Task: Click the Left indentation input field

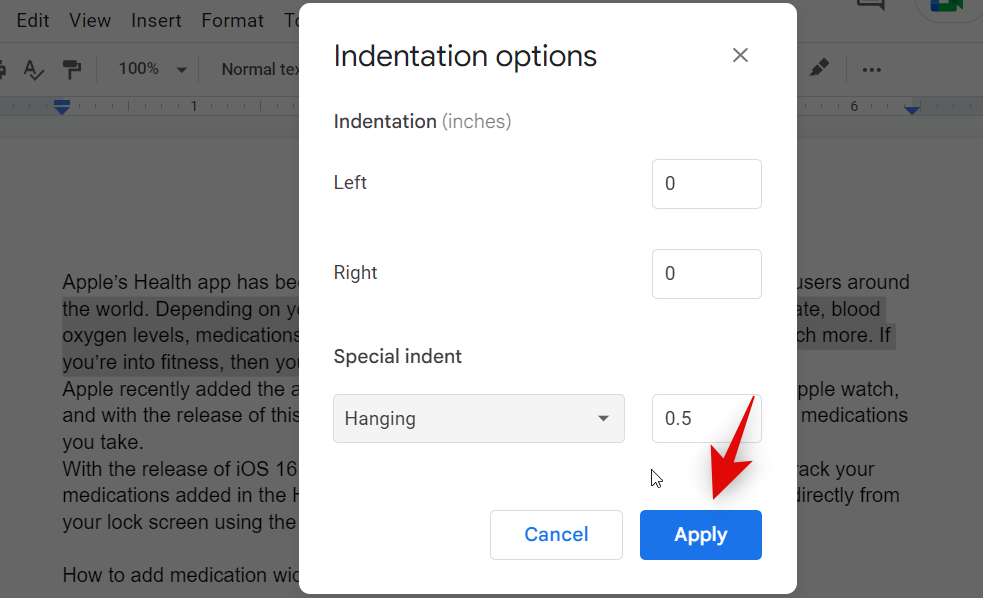Action: tap(706, 184)
